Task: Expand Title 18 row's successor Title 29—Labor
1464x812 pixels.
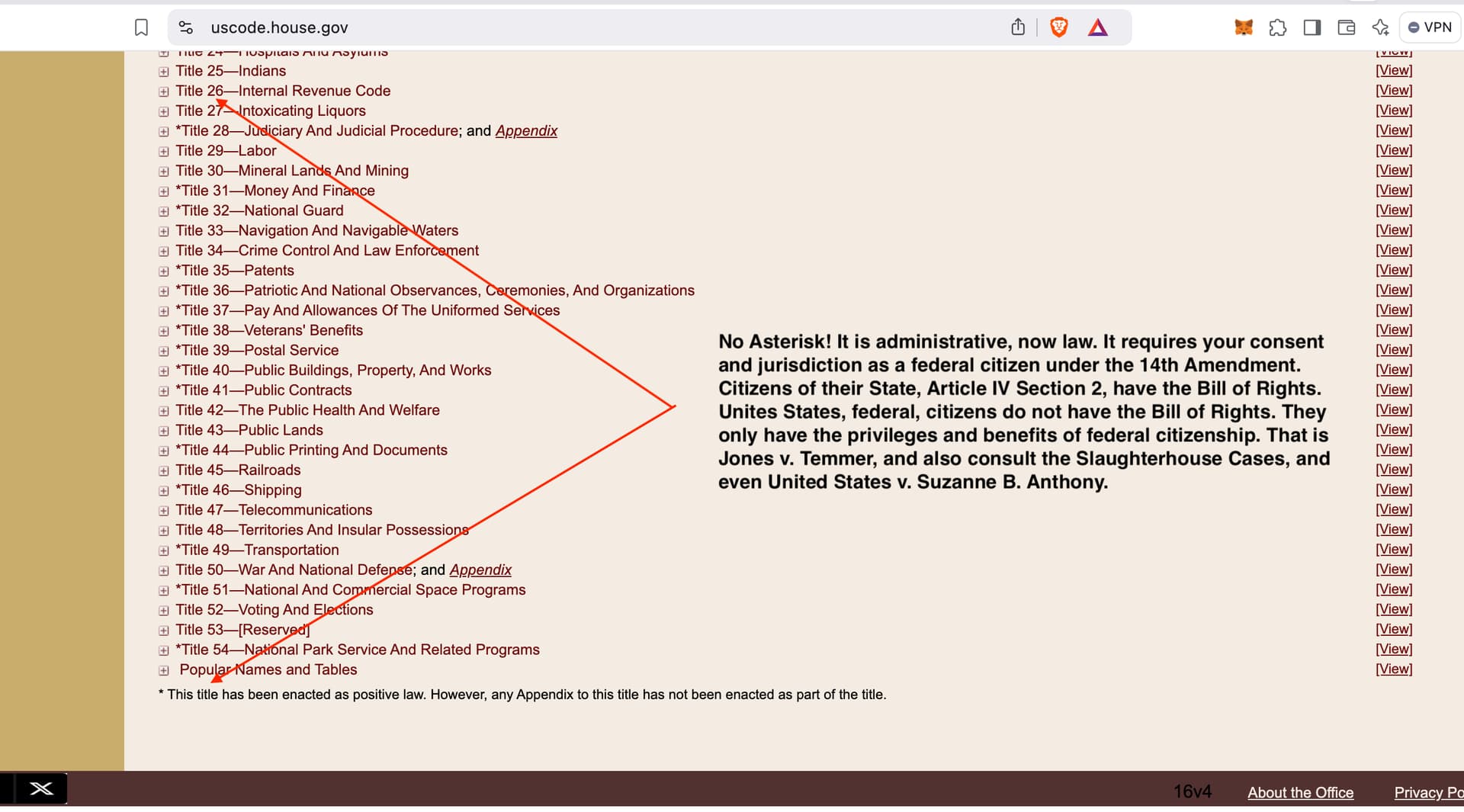Action: (163, 152)
